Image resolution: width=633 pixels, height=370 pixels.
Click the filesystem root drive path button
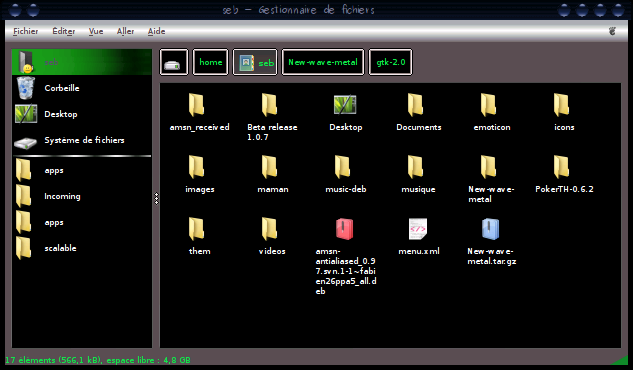pos(174,62)
